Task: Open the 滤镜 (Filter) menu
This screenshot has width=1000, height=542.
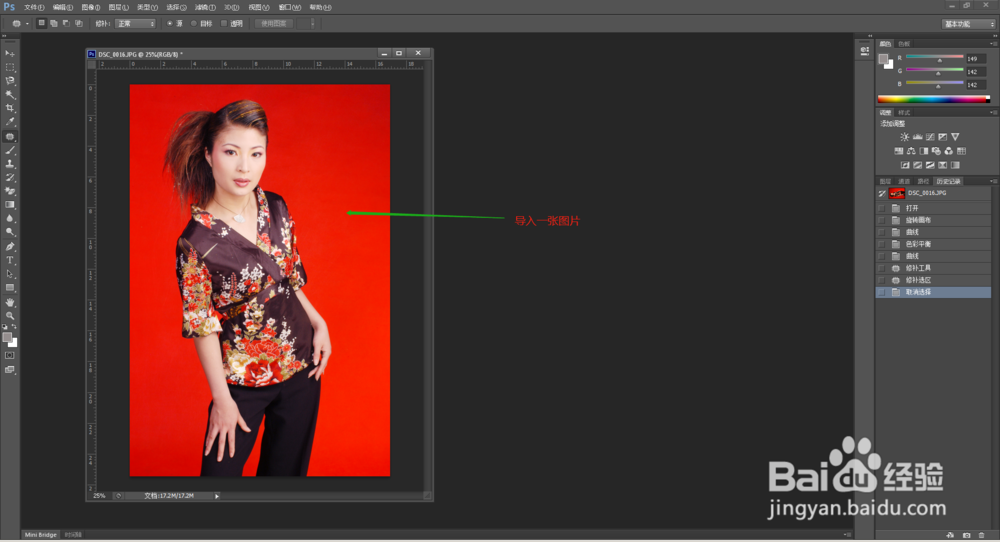Action: pos(205,8)
